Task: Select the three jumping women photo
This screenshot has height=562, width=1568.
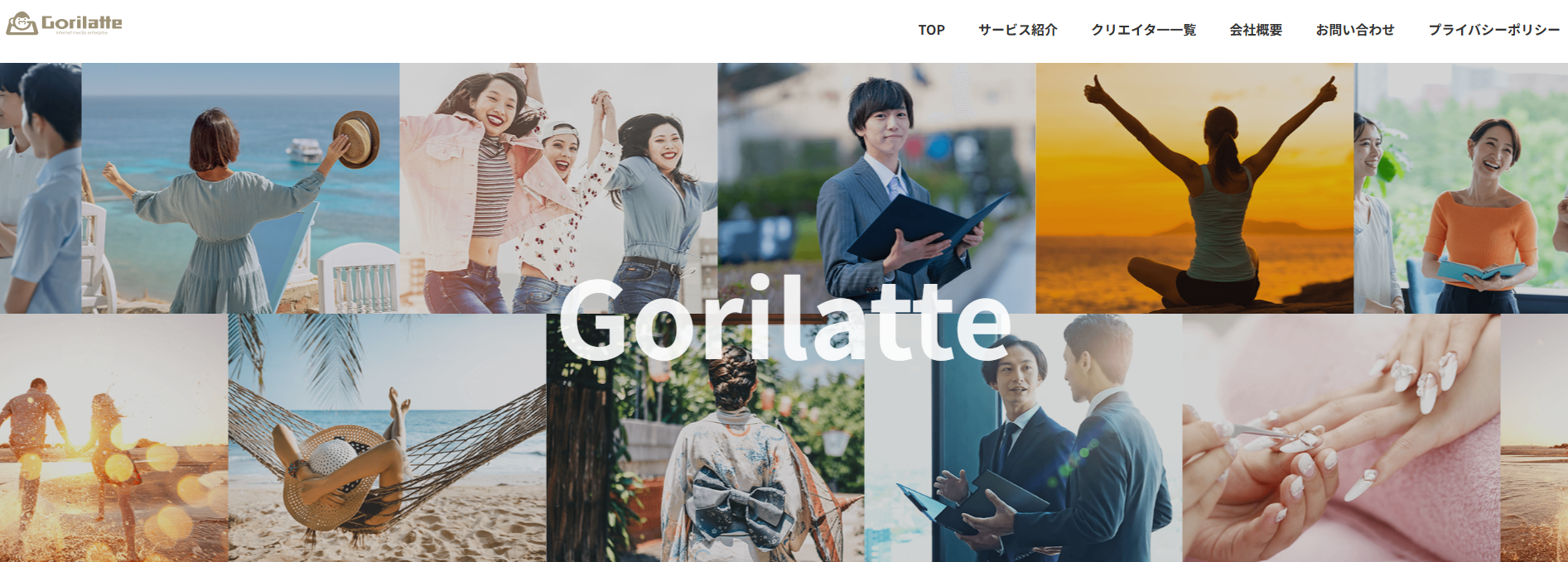Action: click(x=558, y=188)
